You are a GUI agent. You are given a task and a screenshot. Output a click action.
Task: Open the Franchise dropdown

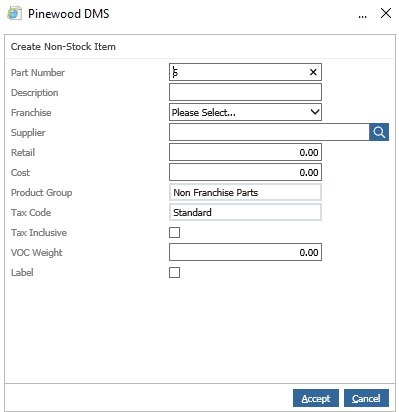pos(245,112)
